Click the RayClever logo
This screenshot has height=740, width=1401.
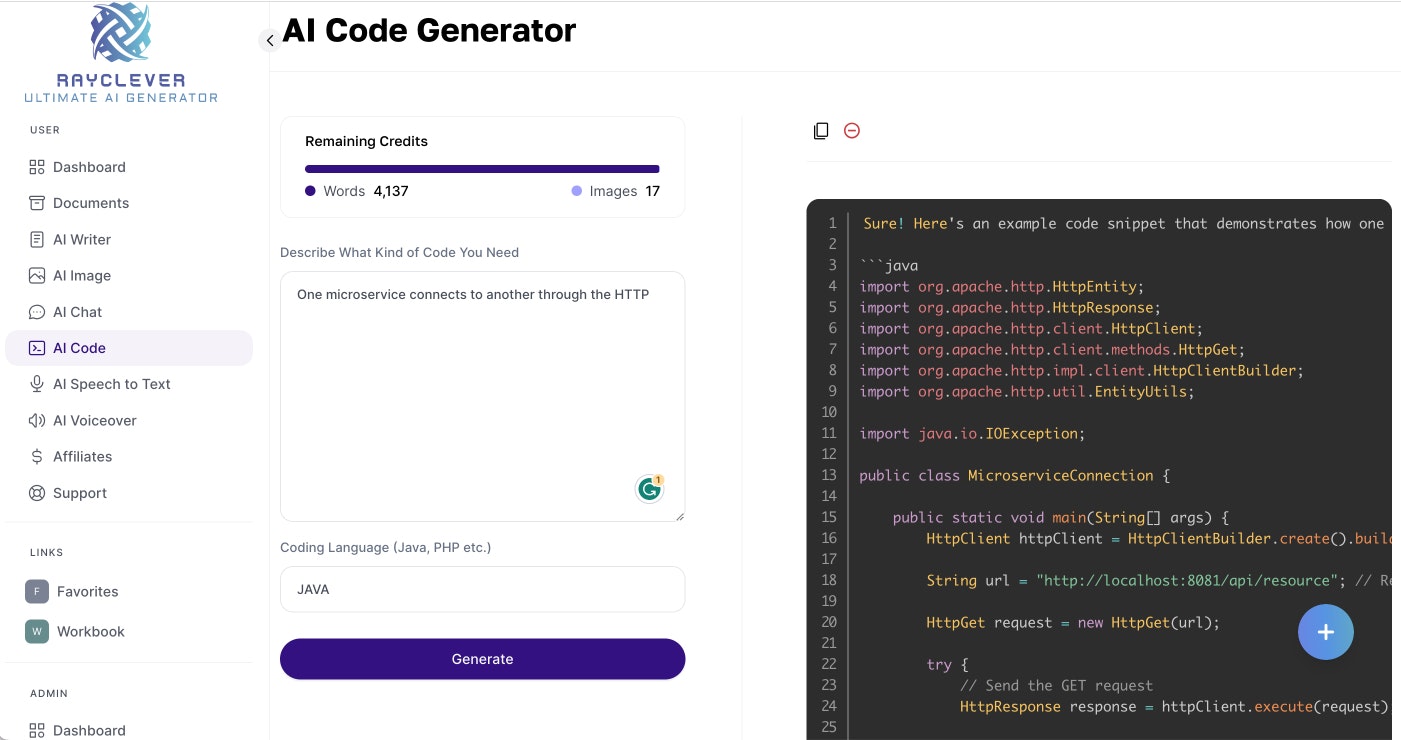pos(121,53)
